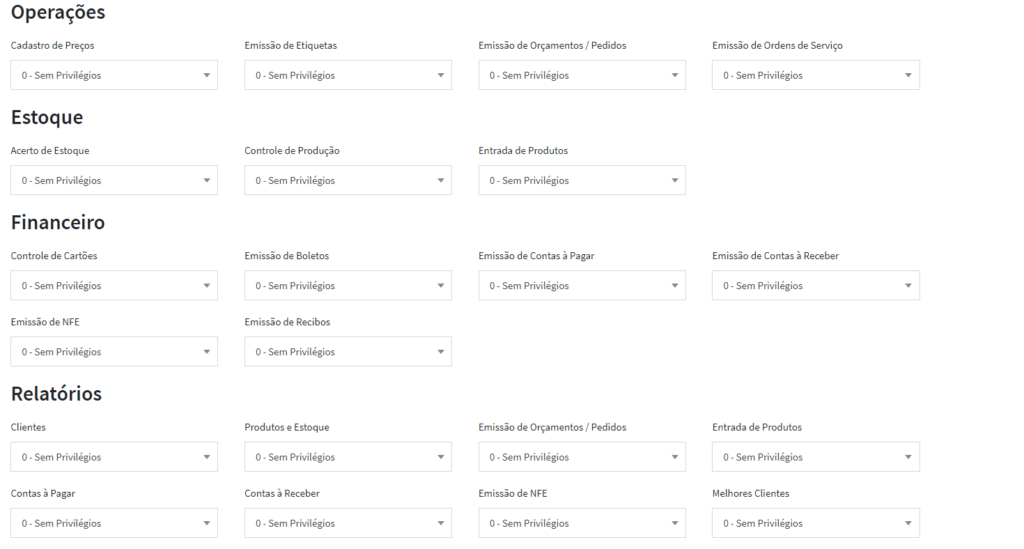This screenshot has height=549, width=1024.
Task: Expand the Emissão de Boletos dropdown
Action: (x=348, y=286)
